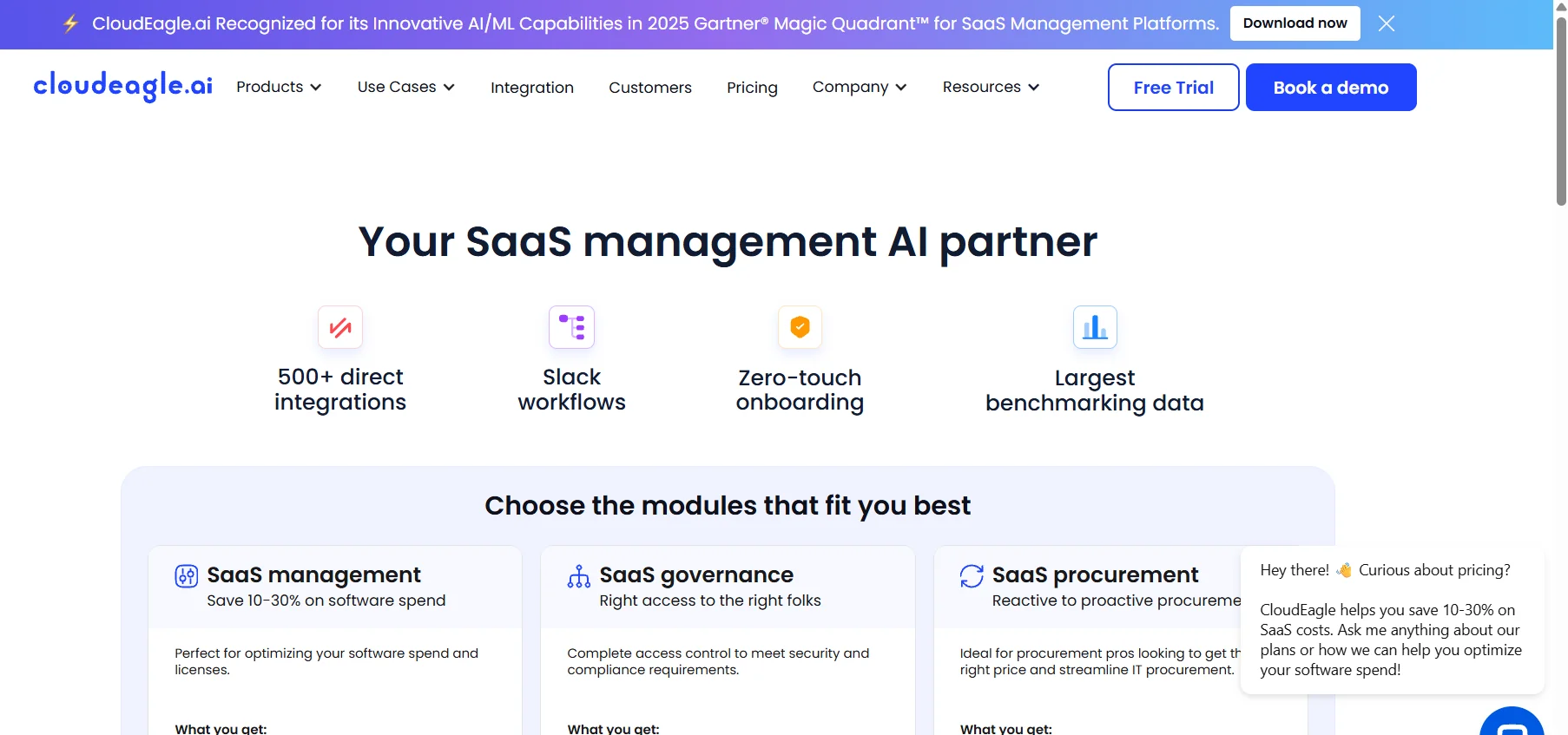Viewport: 1568px width, 735px height.
Task: Click the SaaS procurement card heading
Action: [x=1095, y=574]
